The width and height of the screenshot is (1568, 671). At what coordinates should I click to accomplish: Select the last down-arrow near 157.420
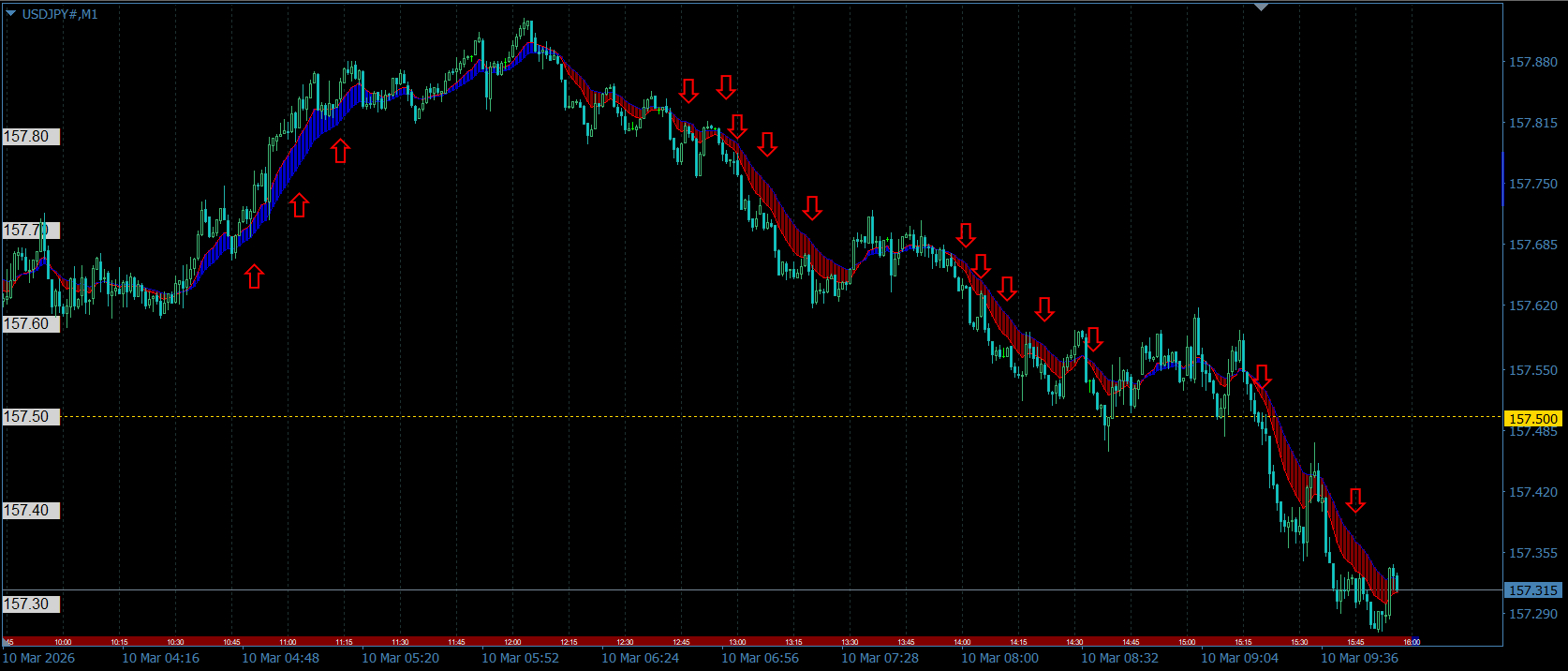coord(1355,500)
